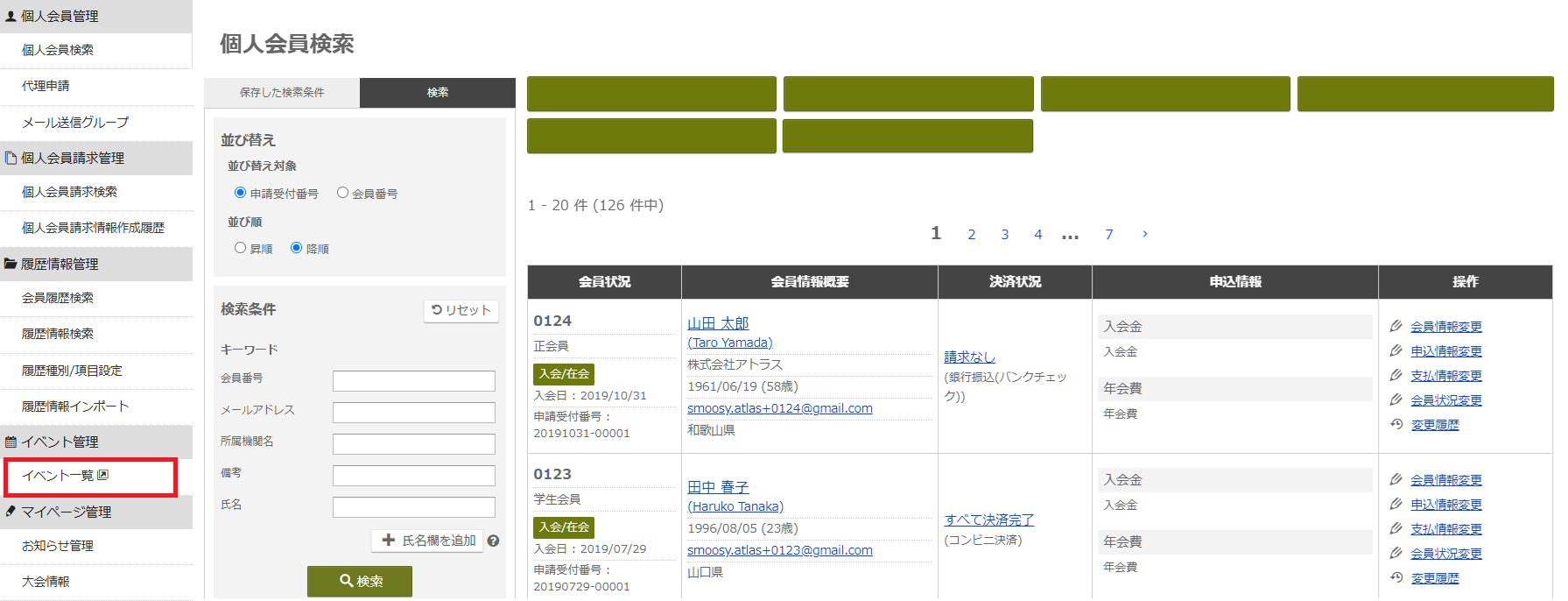
Task: Click the first olive green block in the top row
Action: pos(651,94)
